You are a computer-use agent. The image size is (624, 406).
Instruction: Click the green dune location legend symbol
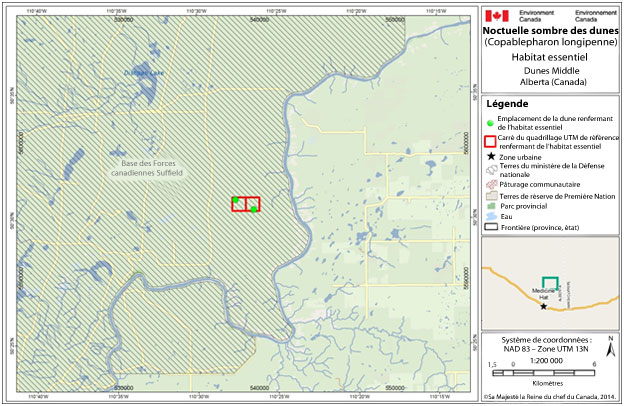pos(490,122)
